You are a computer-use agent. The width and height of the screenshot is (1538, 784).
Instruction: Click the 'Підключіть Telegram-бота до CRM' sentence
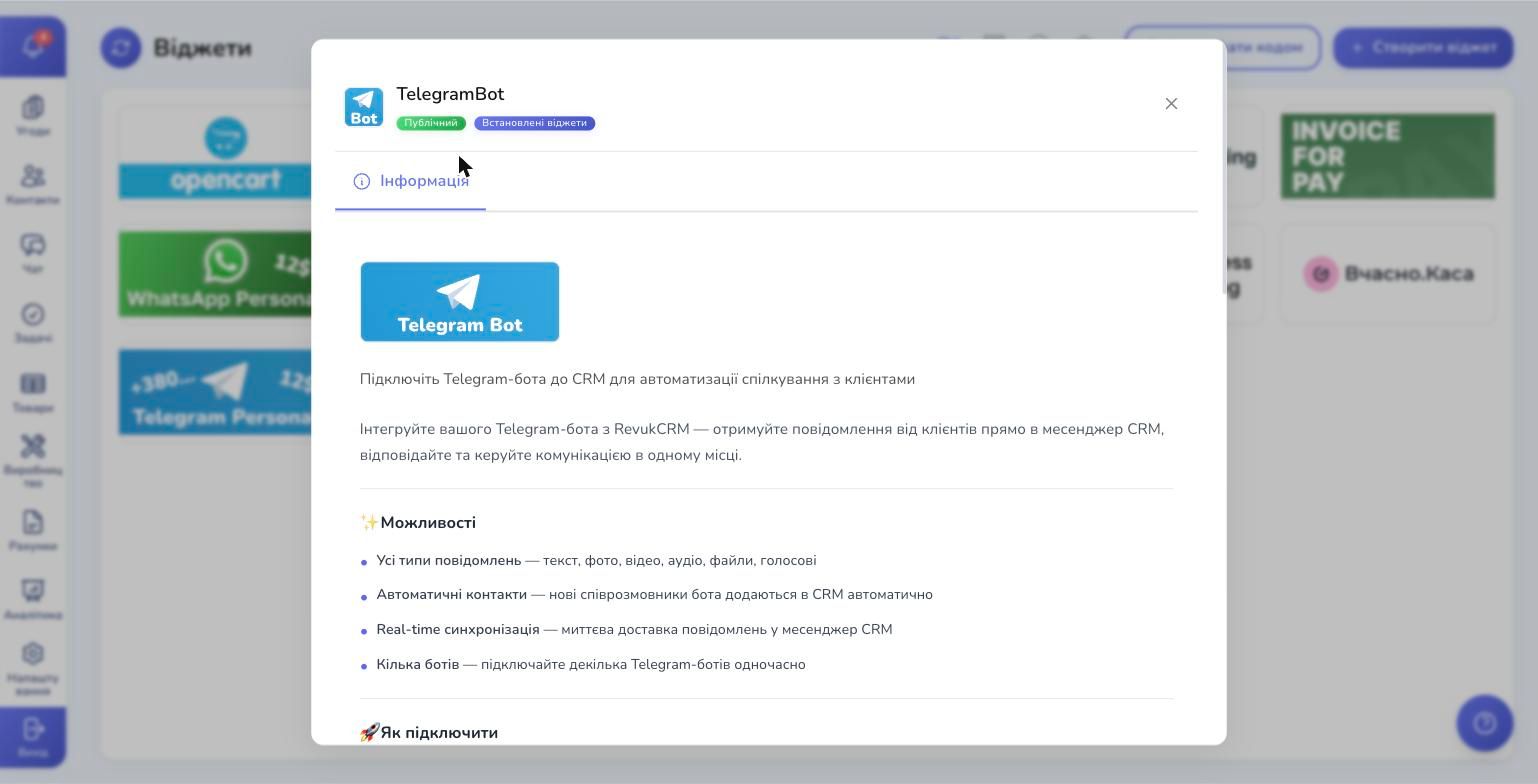tap(637, 379)
